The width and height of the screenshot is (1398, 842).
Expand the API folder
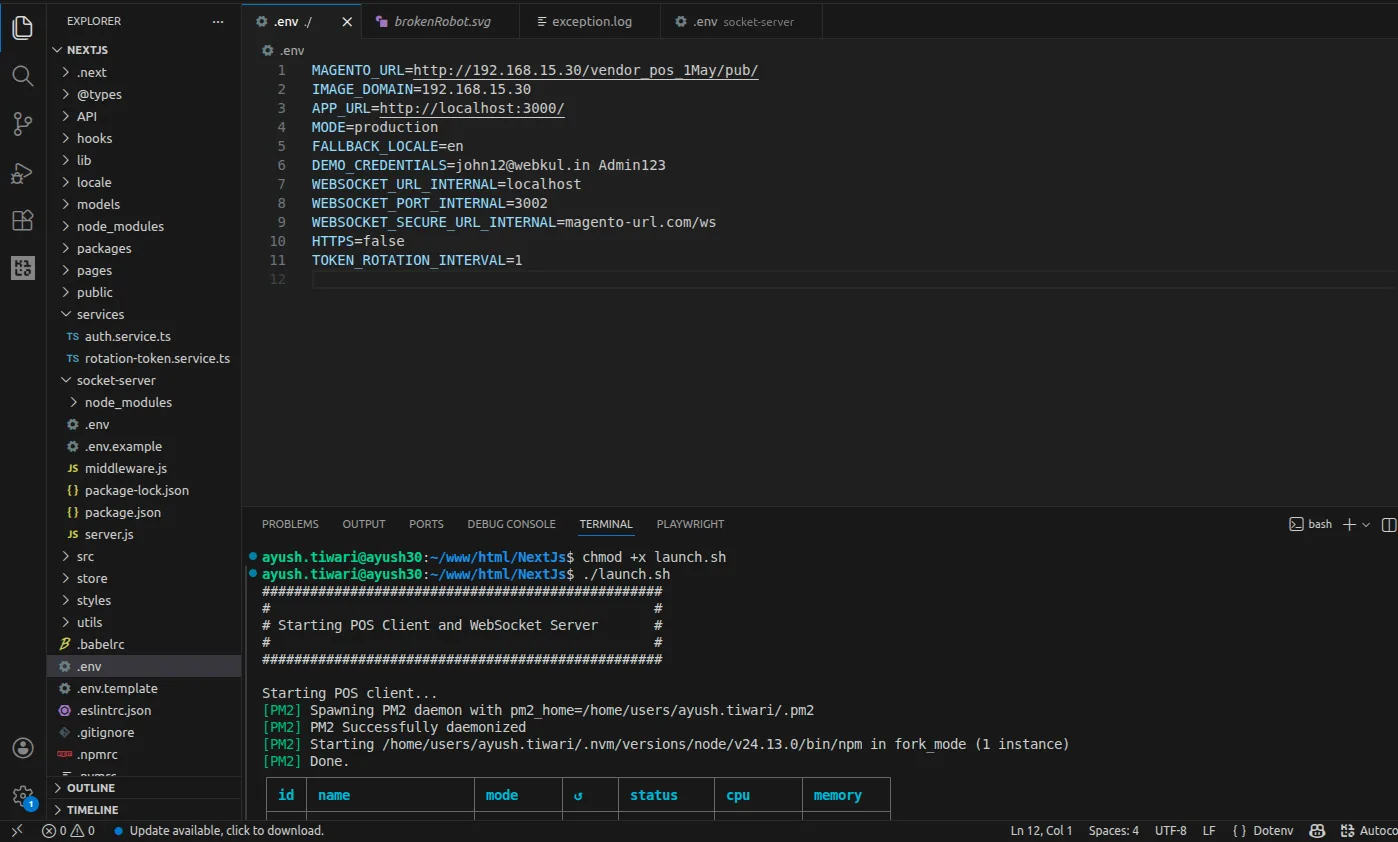[144, 116]
